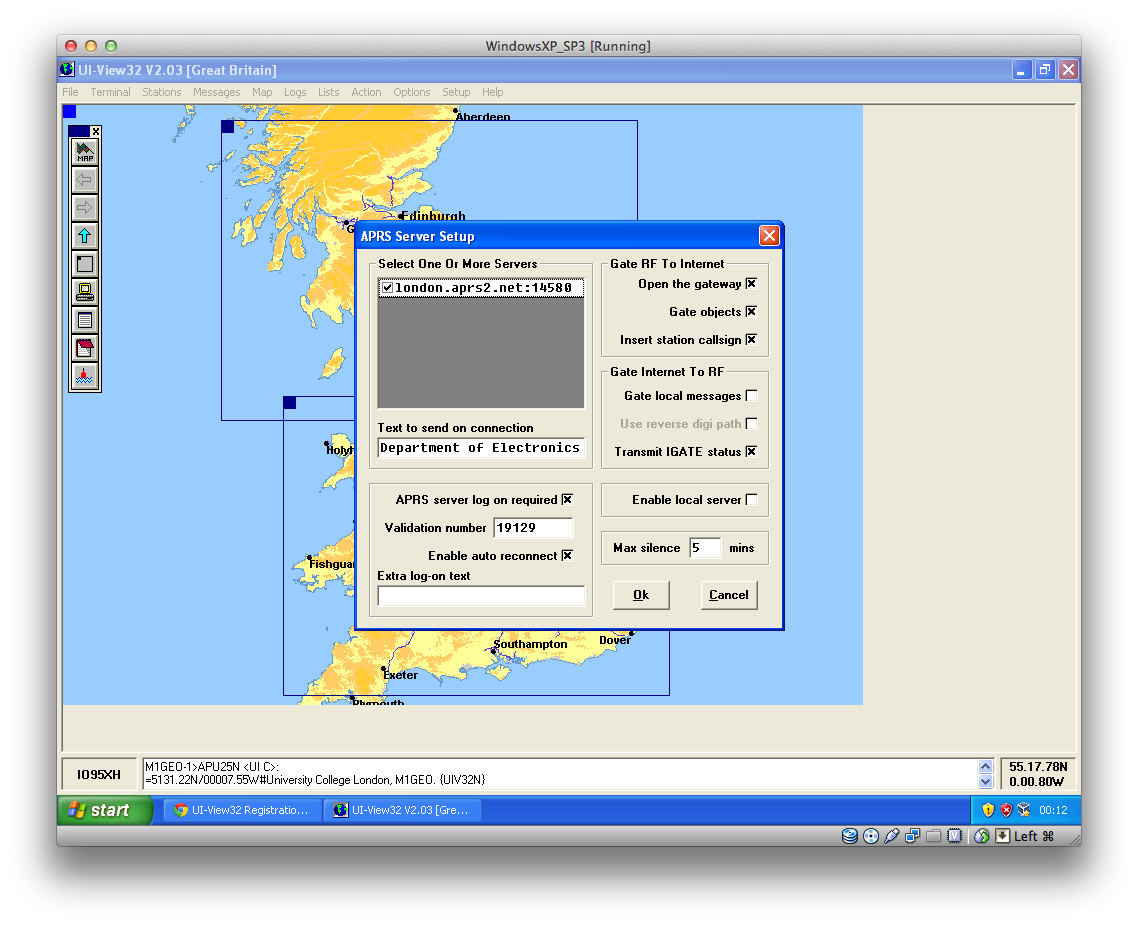Image resolution: width=1138 pixels, height=925 pixels.
Task: Click the MAP load-map toolbar icon
Action: [85, 152]
